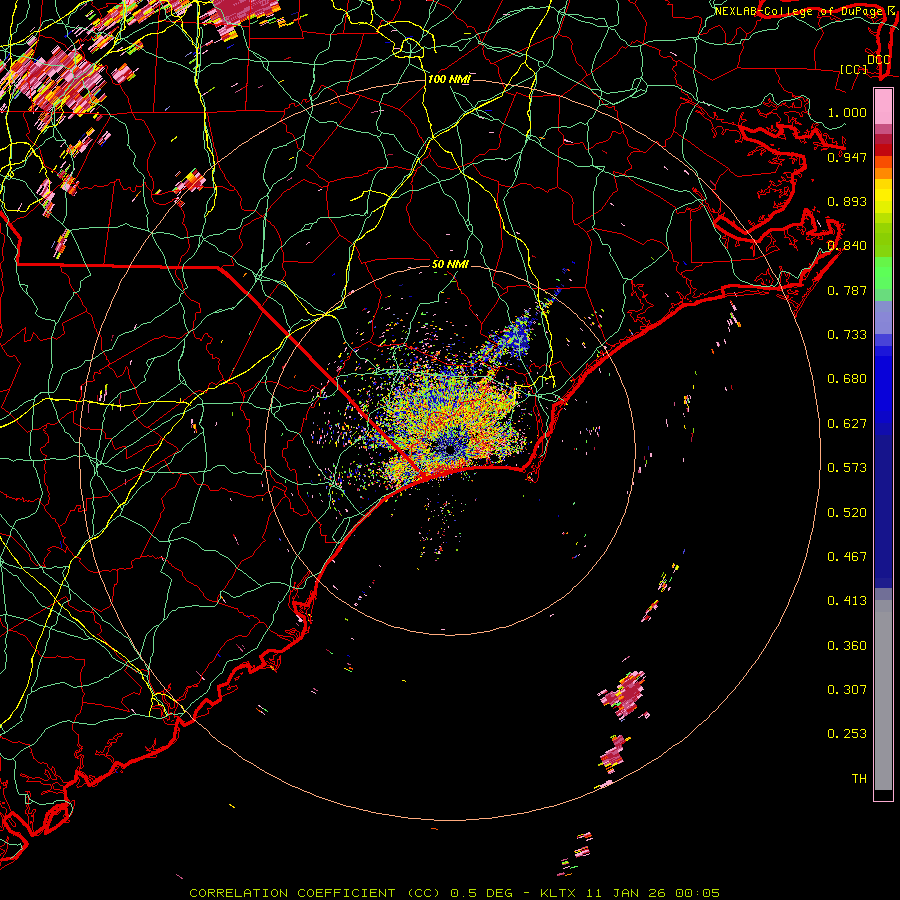Pick the lavender segment of the color bar
900x900 pixels.
pos(883,317)
